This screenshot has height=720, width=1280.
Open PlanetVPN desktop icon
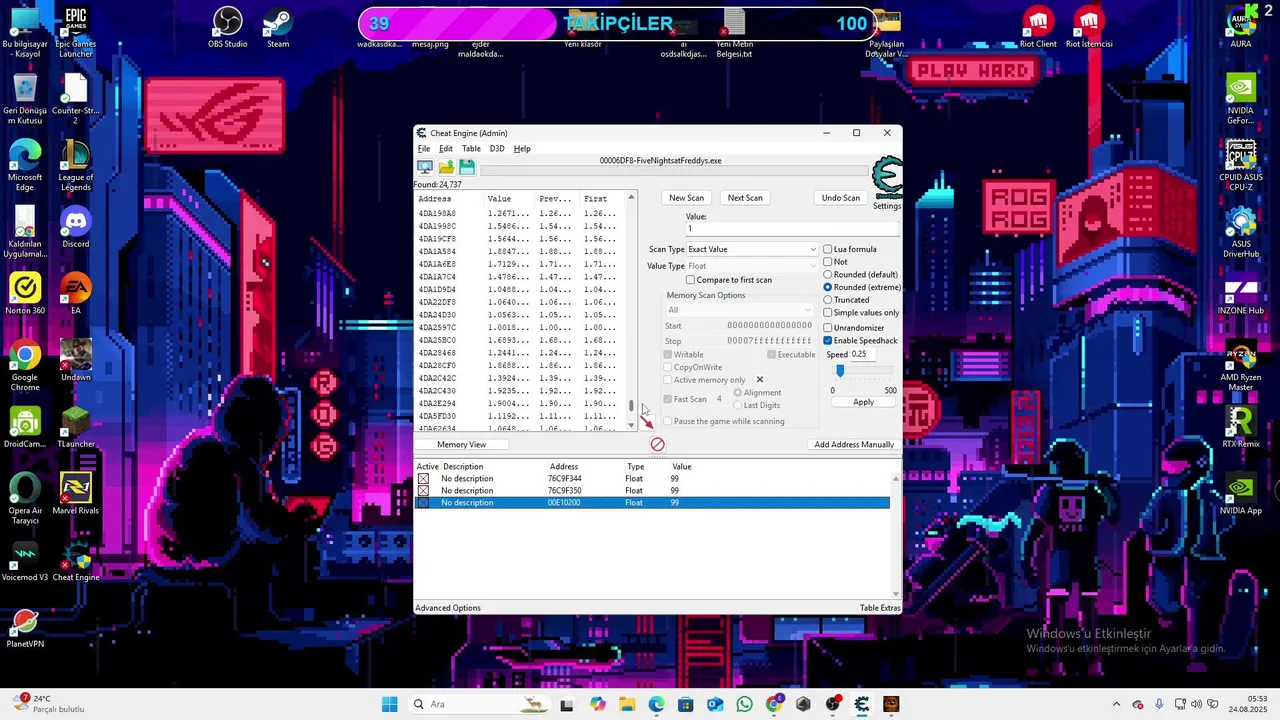(x=25, y=627)
